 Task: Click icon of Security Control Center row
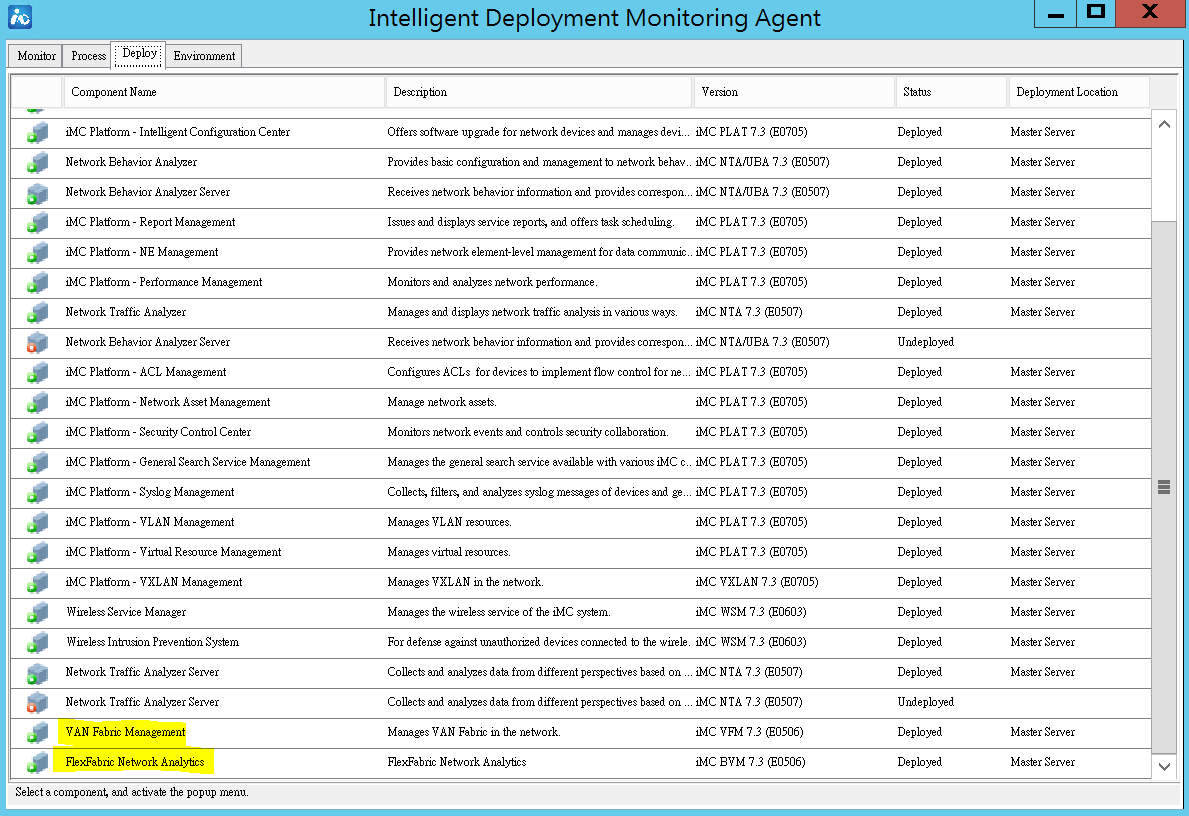(37, 432)
